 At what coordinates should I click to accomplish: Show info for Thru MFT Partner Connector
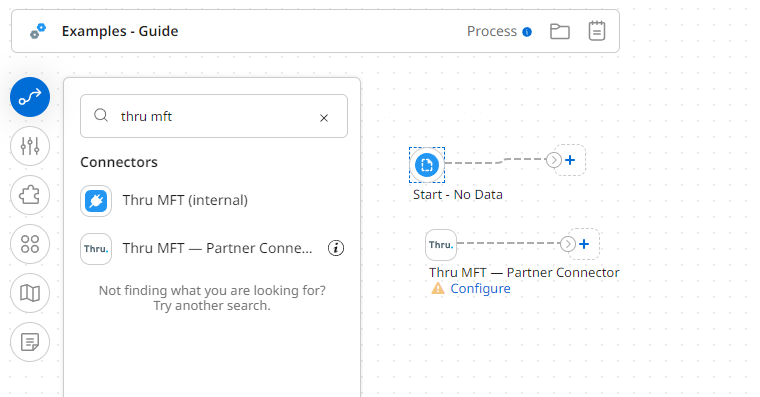pos(336,248)
